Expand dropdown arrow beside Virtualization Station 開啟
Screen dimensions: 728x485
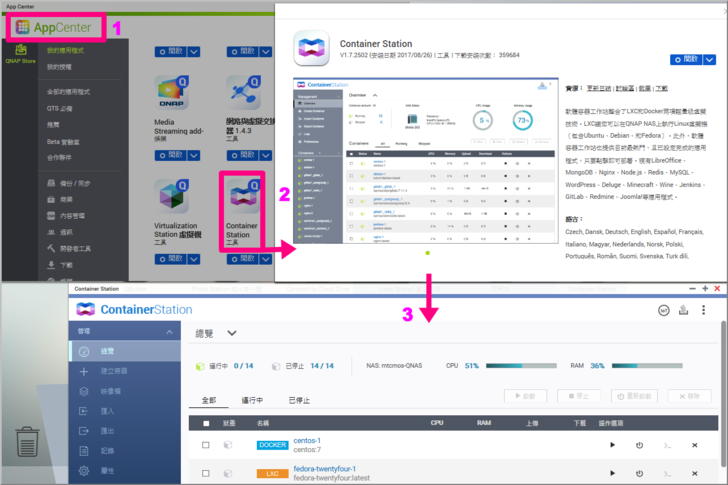coord(194,259)
